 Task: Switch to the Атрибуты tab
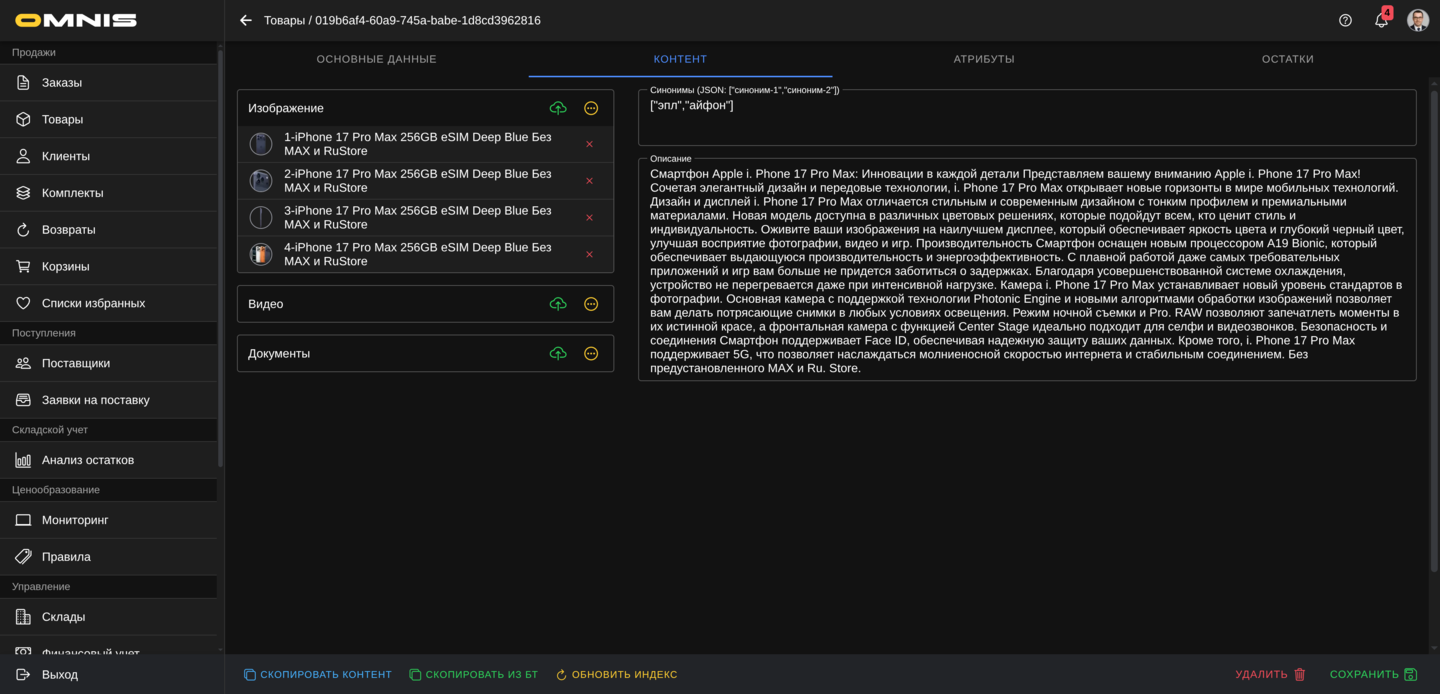pyautogui.click(x=983, y=59)
